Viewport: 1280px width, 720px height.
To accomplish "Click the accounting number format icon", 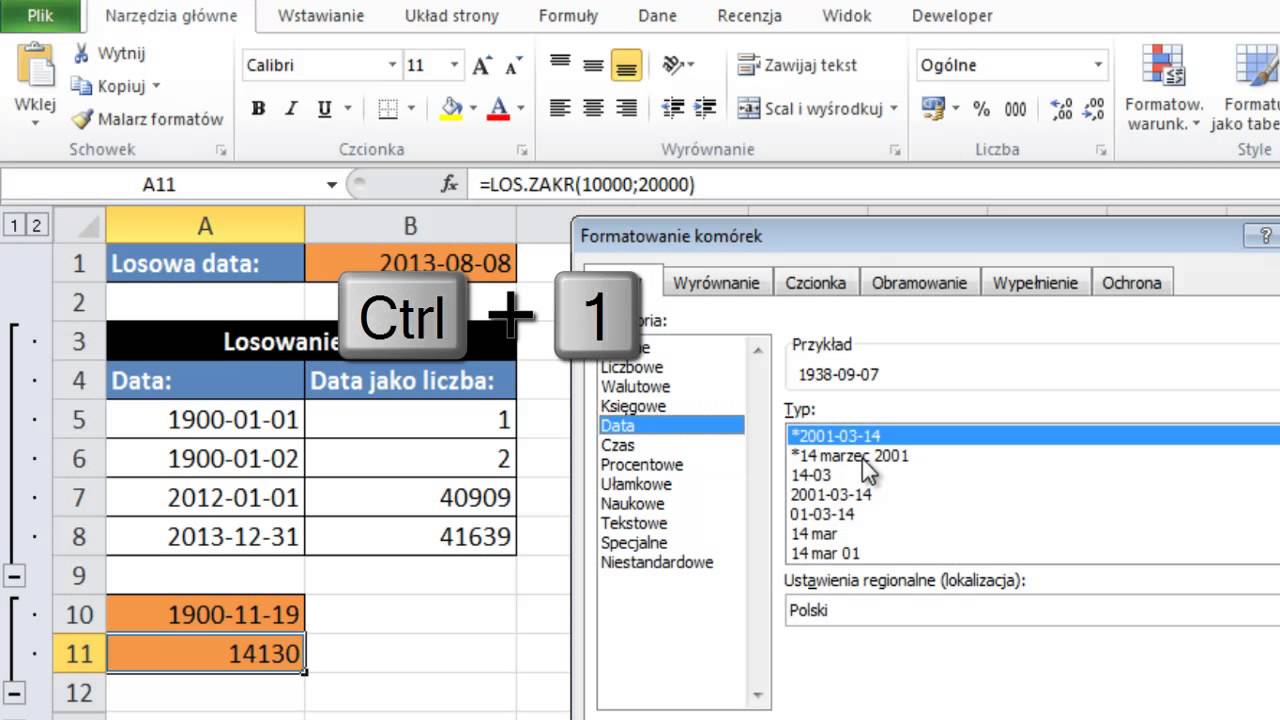I will click(933, 108).
